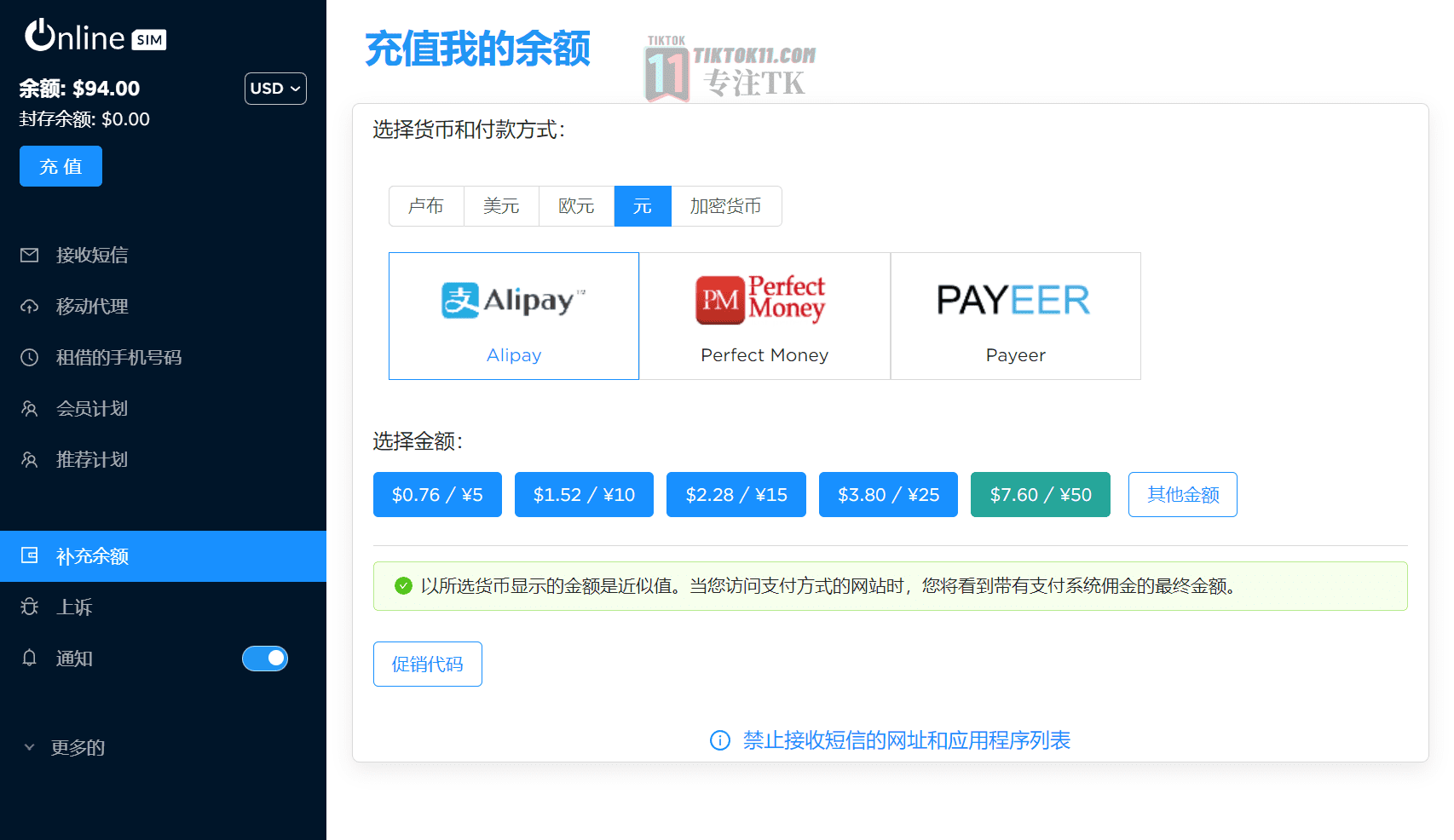Click the green check icon in the notice

coord(404,586)
